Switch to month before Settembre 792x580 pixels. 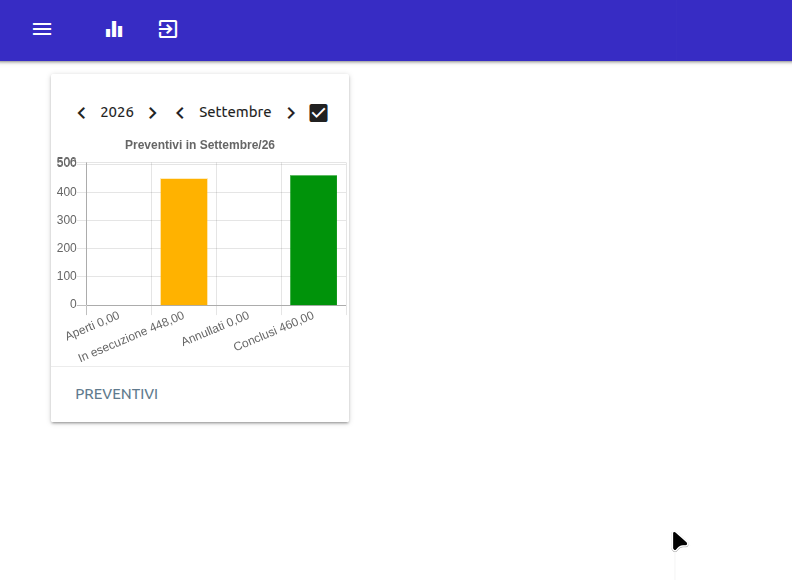(180, 113)
